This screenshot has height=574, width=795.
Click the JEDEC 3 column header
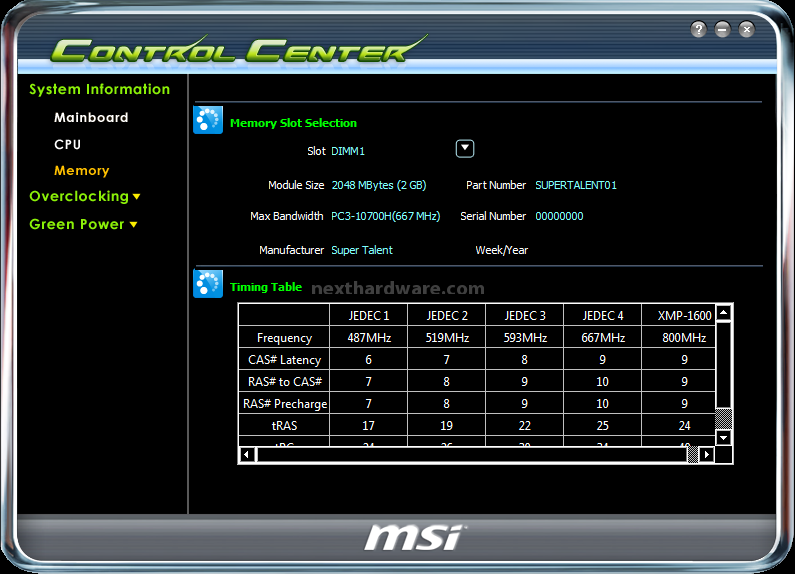pos(525,315)
